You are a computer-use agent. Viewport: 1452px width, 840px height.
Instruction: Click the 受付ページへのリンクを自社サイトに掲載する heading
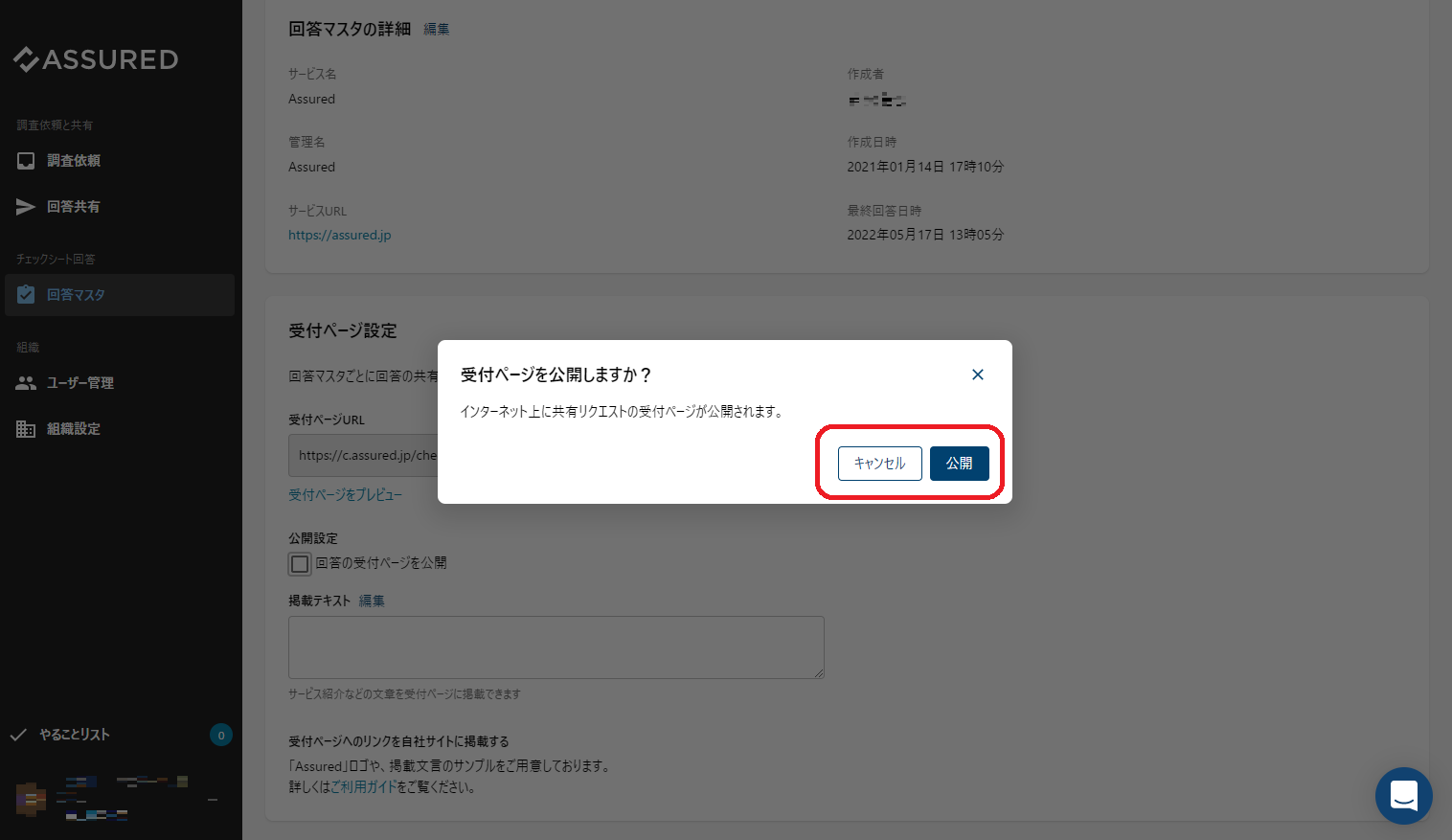pyautogui.click(x=398, y=741)
